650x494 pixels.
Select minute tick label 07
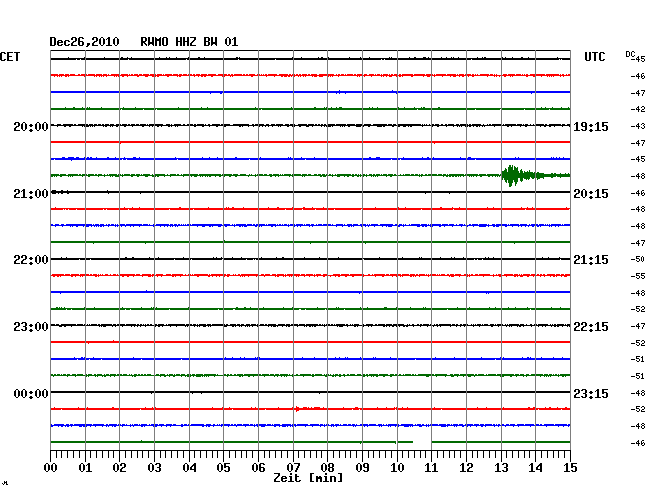point(293,468)
